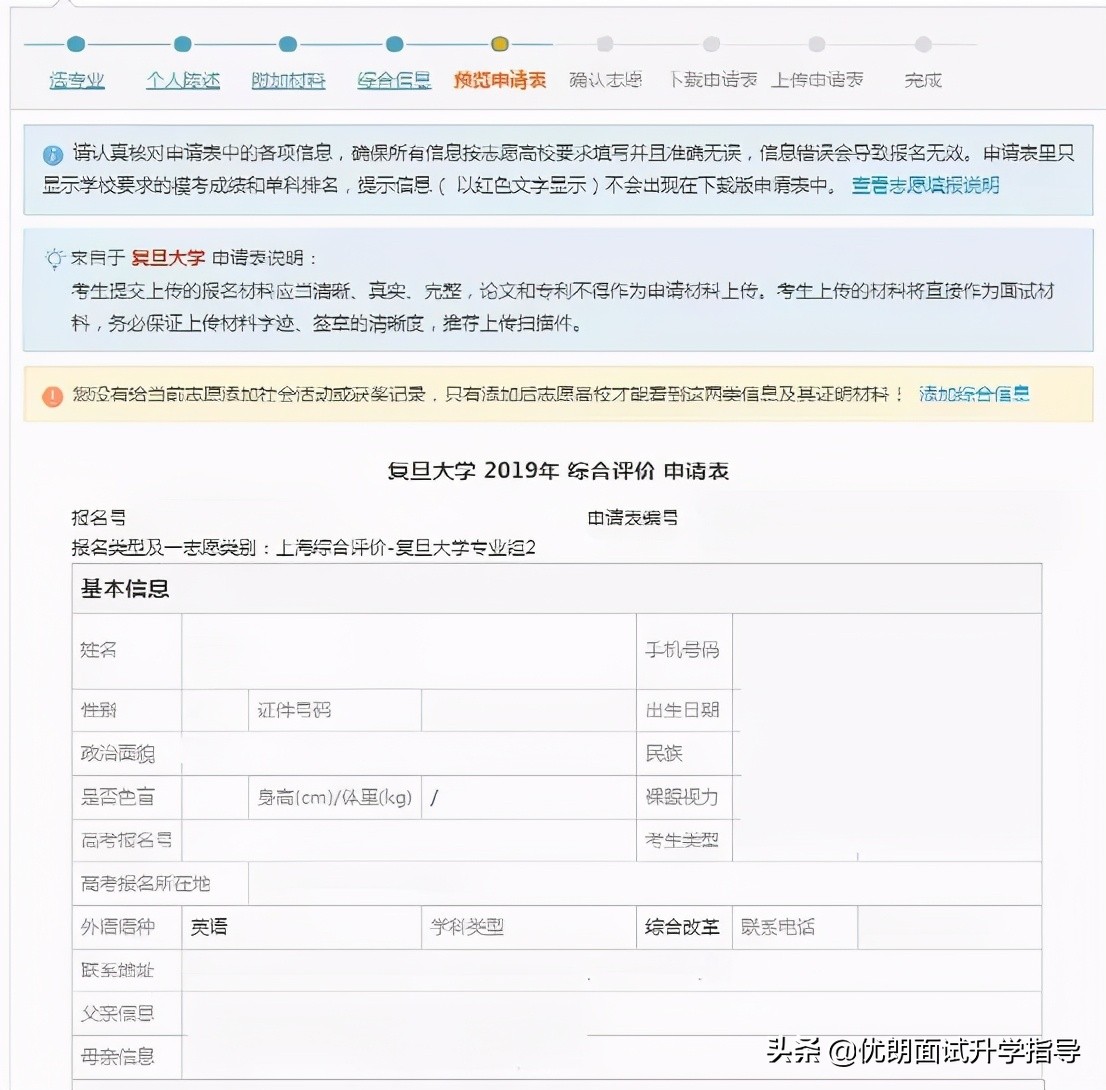1106x1090 pixels.
Task: Click the progress dot above 个人陈述
Action: point(183,44)
